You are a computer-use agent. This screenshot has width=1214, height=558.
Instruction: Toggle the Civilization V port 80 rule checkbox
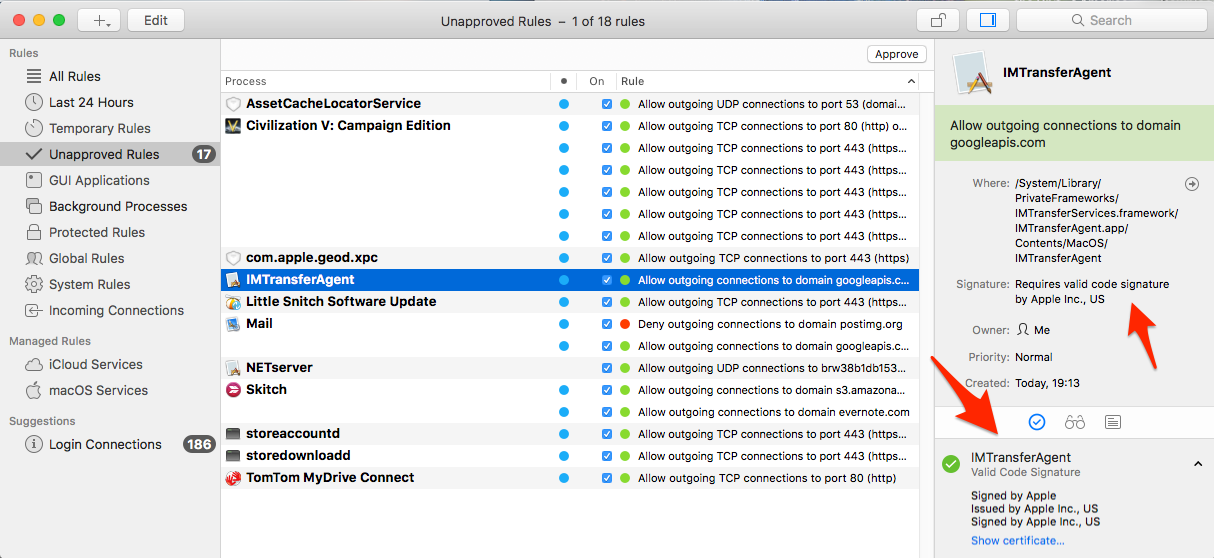[x=607, y=126]
